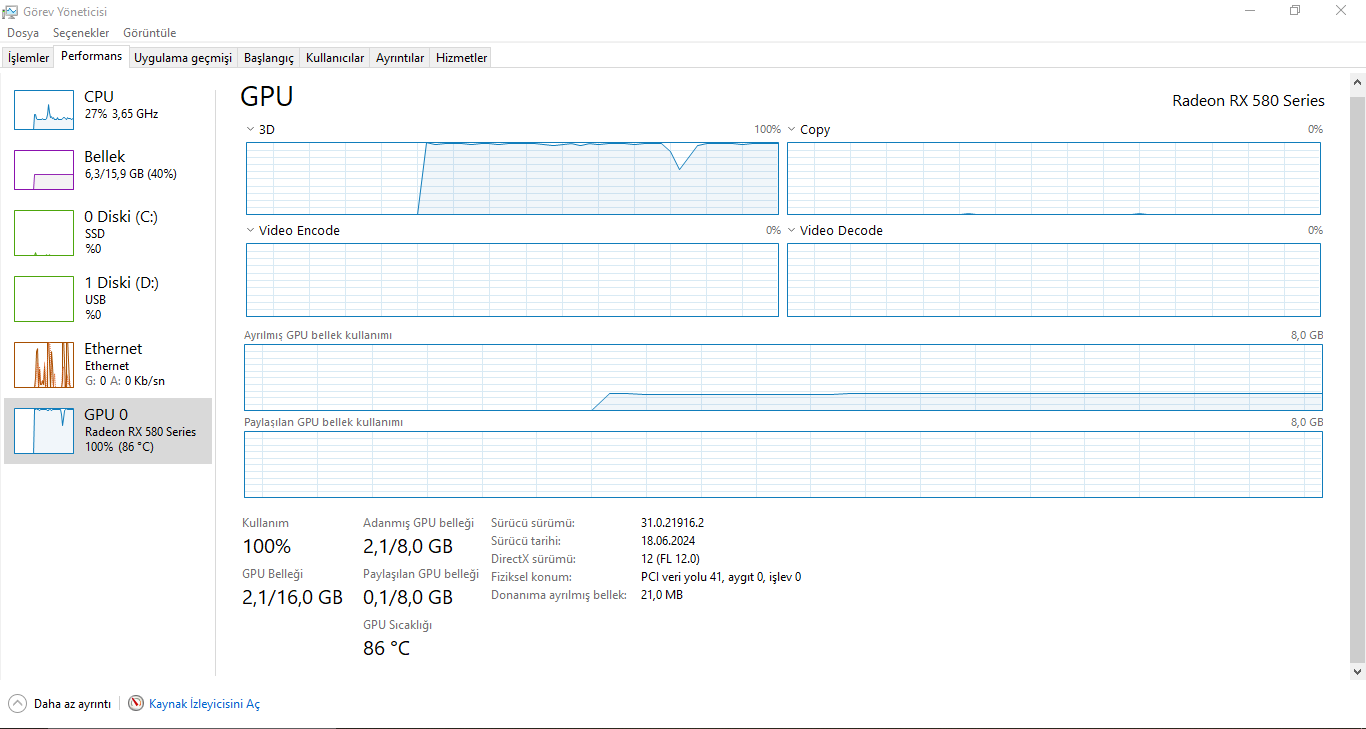Viewport: 1366px width, 729px height.
Task: Click the Sürücü sürümü label
Action: (x=533, y=523)
